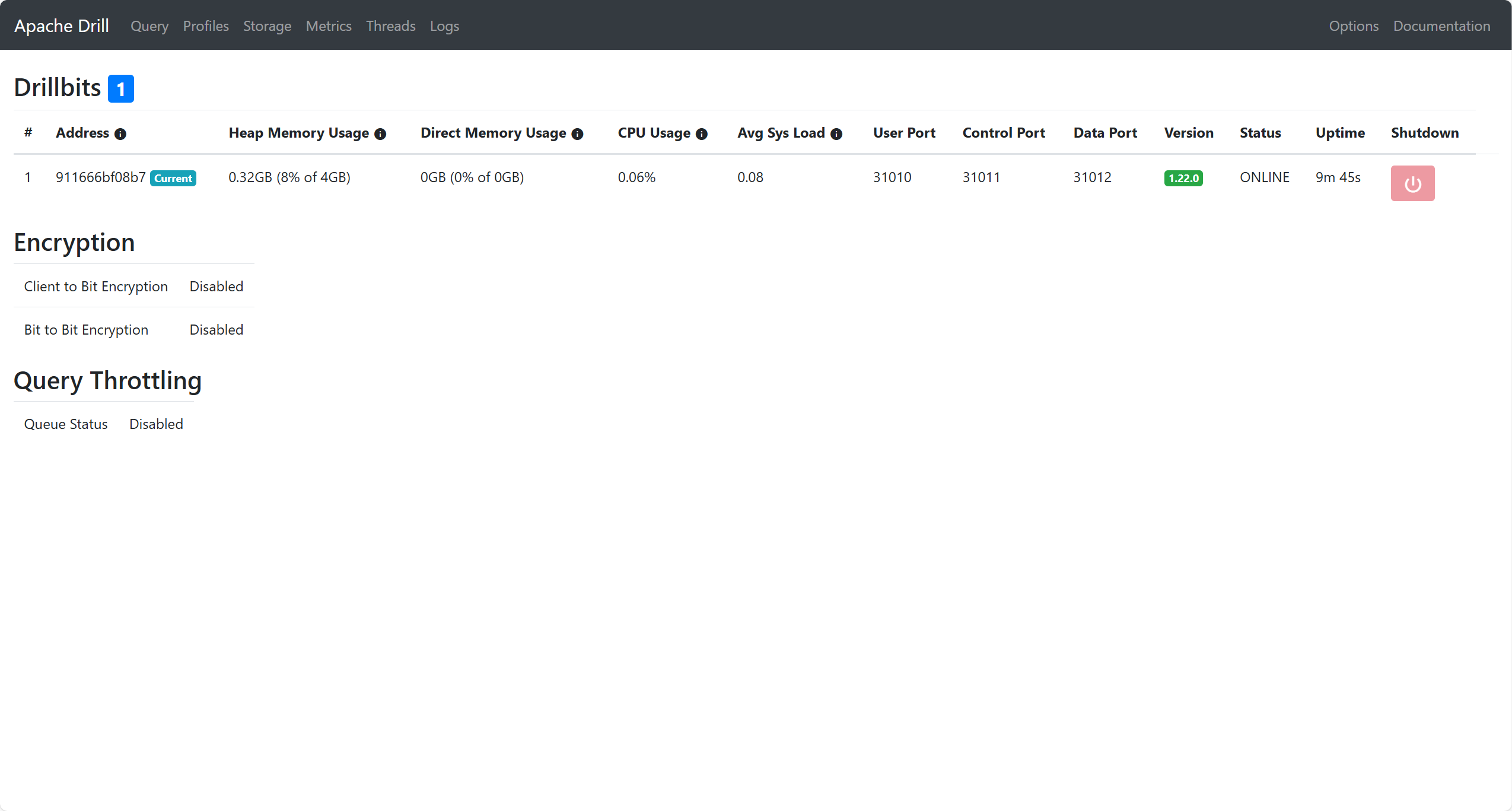The image size is (1512, 811).
Task: Click the green 1.22.0 version badge
Action: coord(1183,178)
